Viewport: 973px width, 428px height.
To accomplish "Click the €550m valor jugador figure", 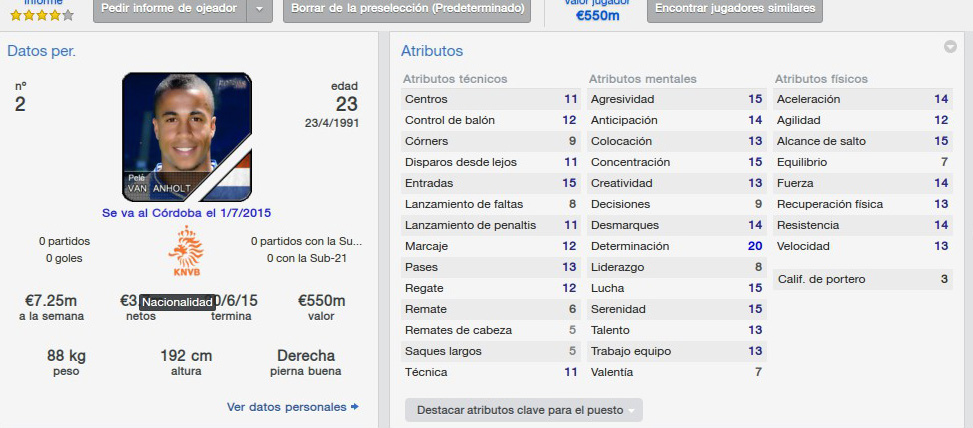I will pyautogui.click(x=598, y=16).
